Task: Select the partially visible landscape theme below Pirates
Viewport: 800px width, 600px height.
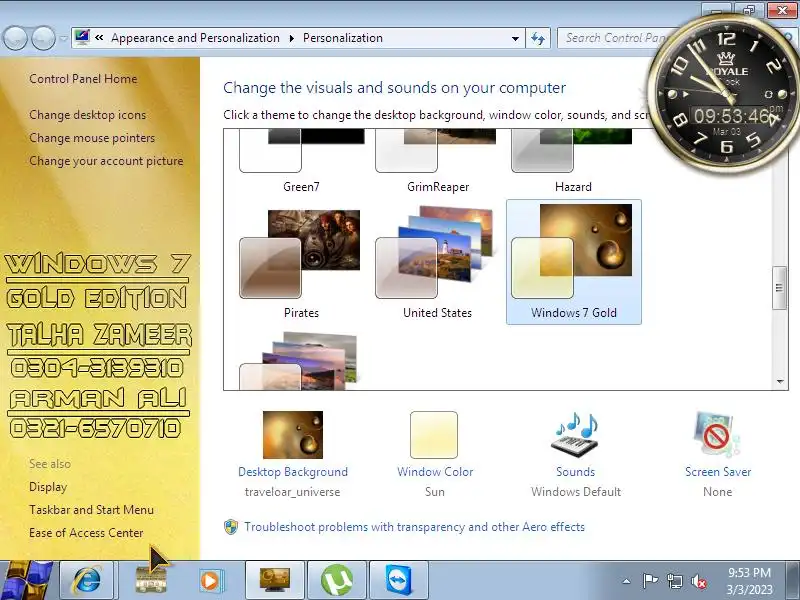Action: pos(300,360)
